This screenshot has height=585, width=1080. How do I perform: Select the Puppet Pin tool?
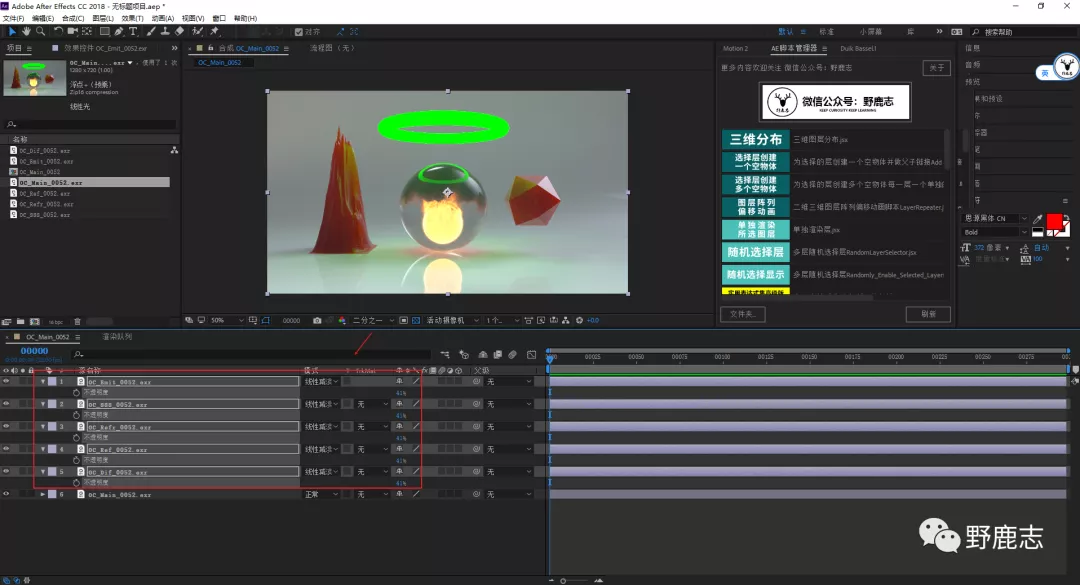(214, 31)
